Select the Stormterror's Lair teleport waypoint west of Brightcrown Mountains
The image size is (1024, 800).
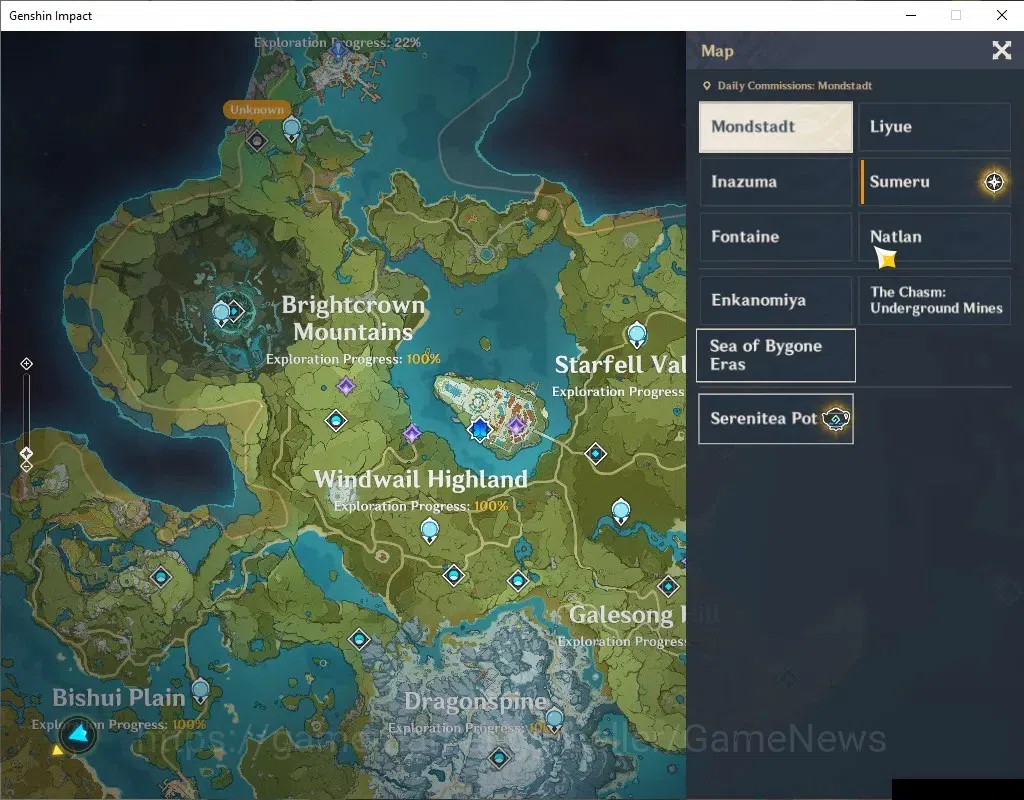221,313
